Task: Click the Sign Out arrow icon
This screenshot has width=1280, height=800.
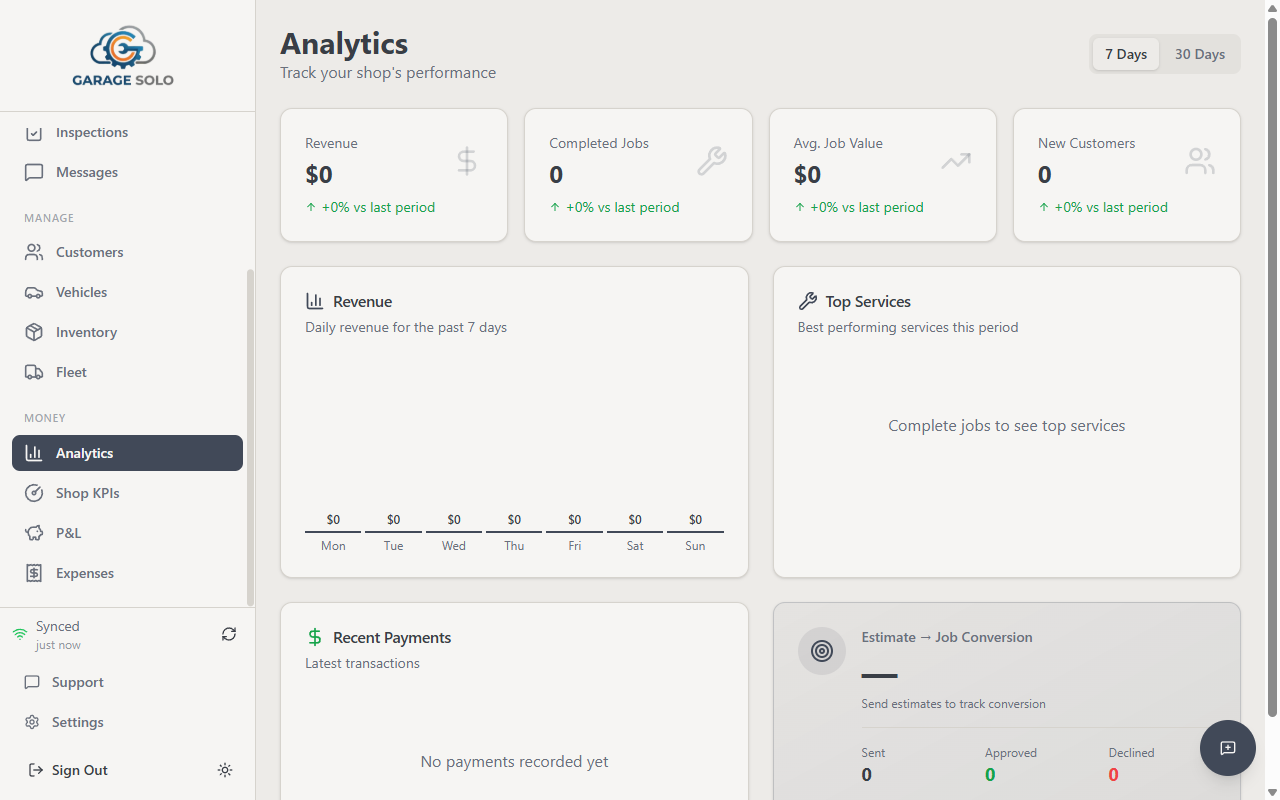Action: 36,770
